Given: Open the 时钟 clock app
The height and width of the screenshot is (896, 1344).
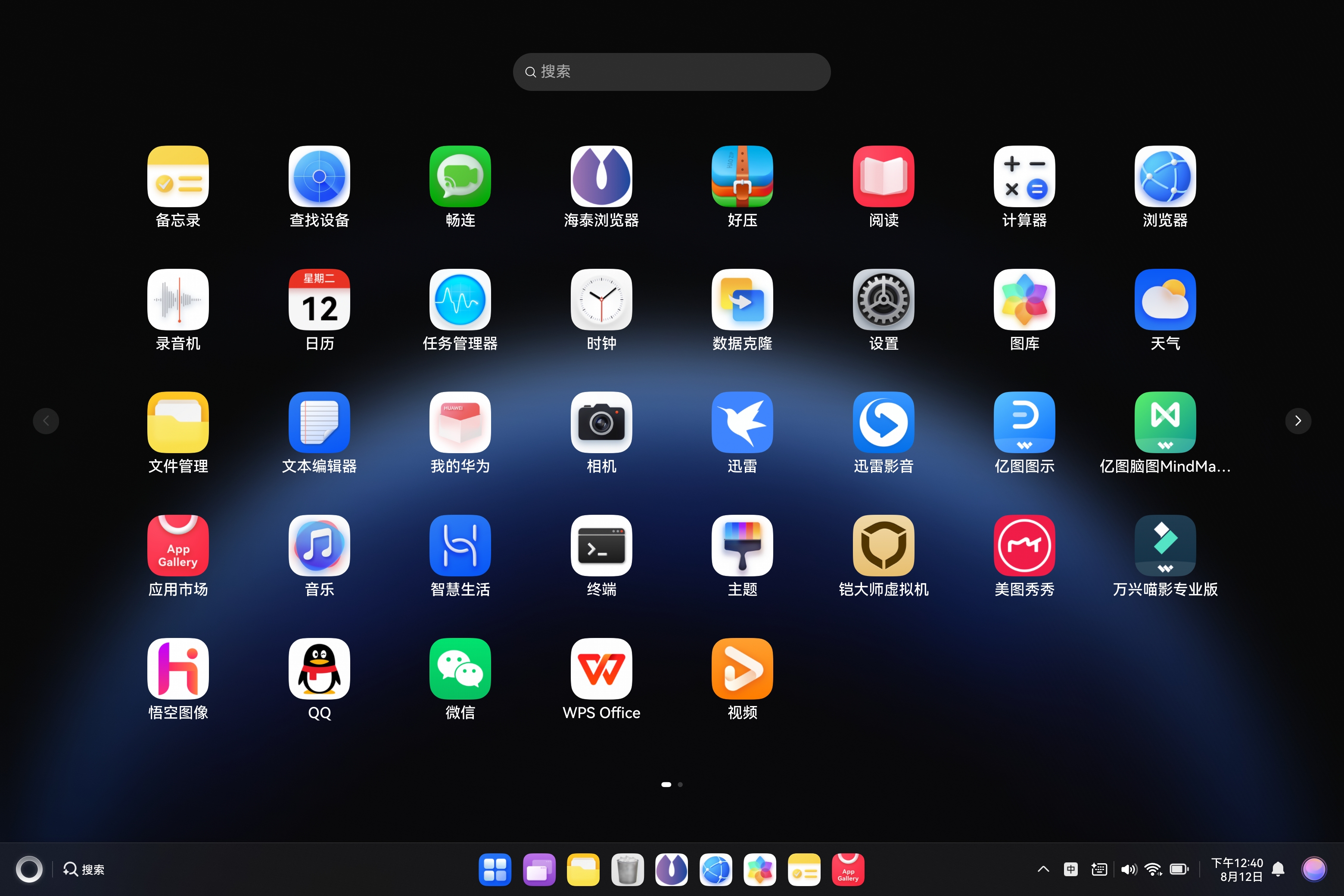Looking at the screenshot, I should [601, 299].
